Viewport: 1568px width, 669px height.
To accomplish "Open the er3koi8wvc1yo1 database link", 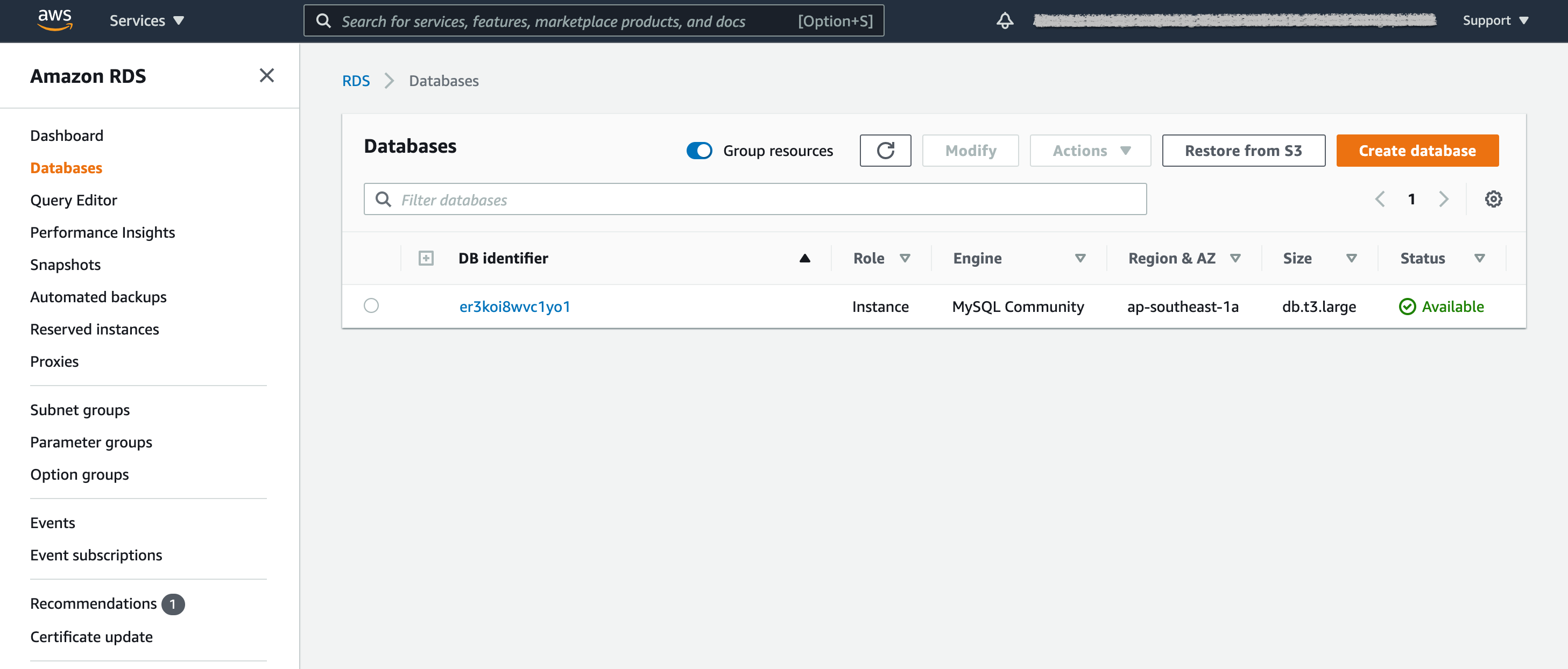I will pyautogui.click(x=514, y=307).
